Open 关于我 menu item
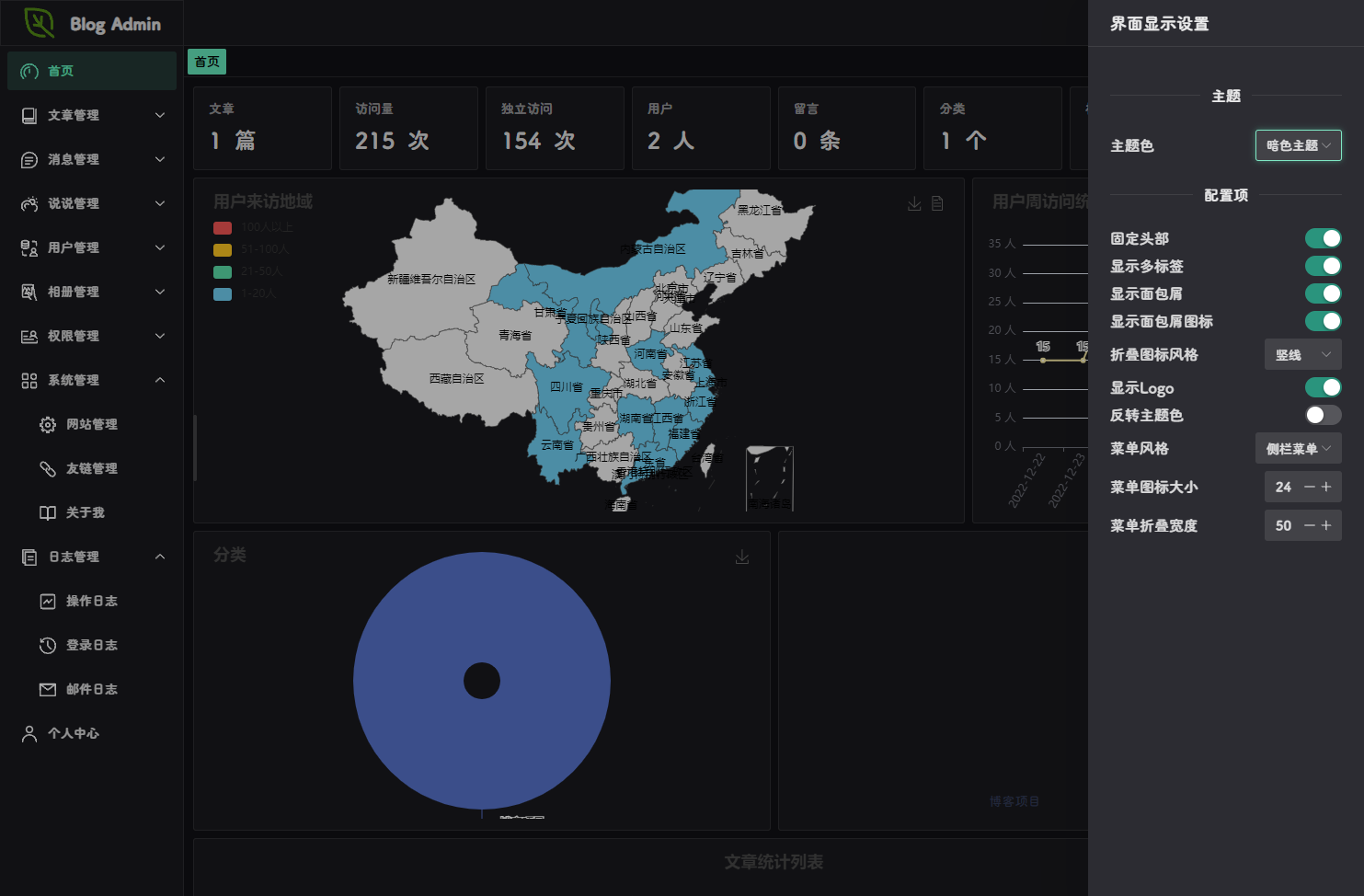This screenshot has height=896, width=1364. [x=92, y=512]
